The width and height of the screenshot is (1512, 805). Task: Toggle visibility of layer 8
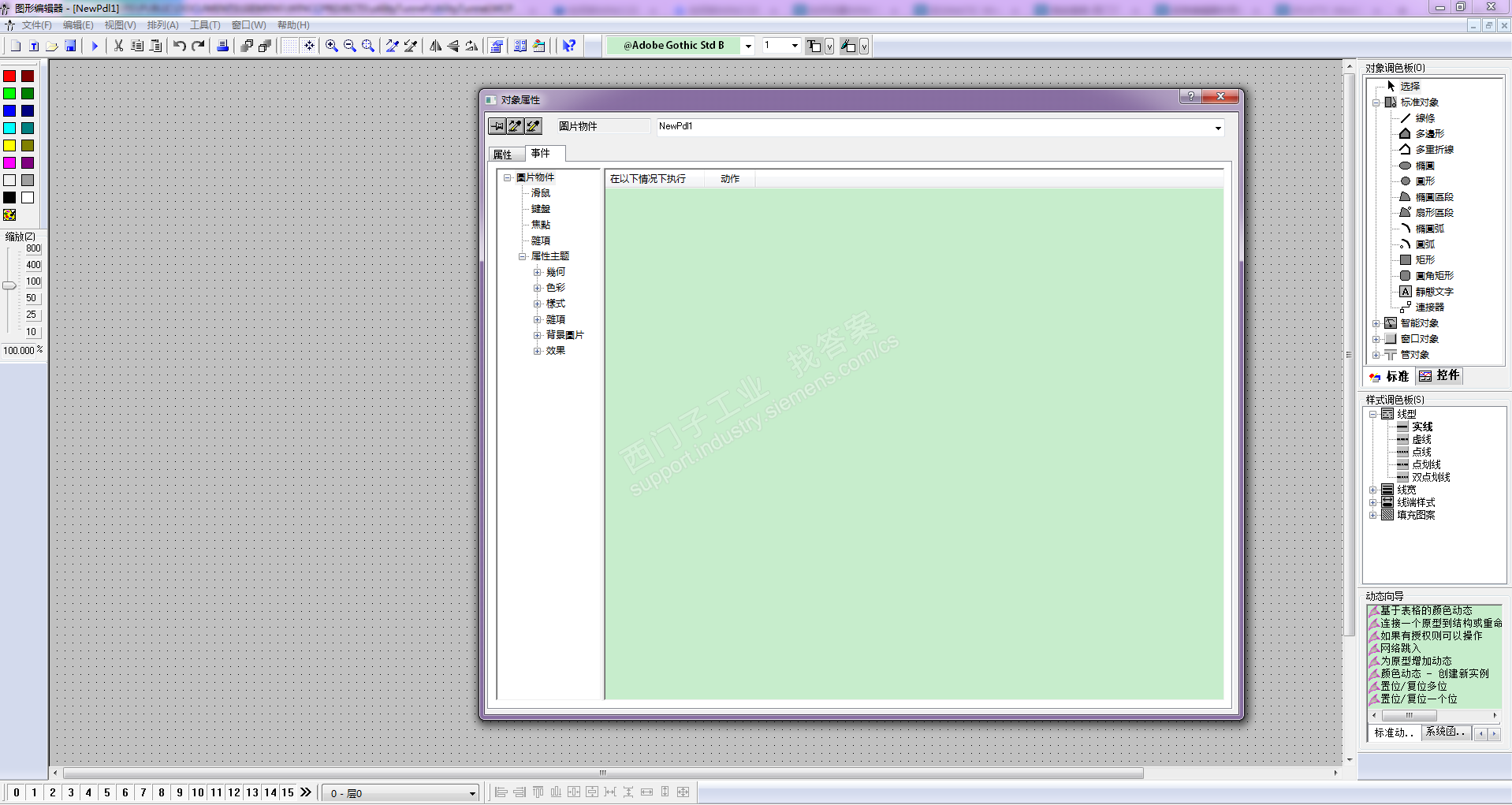(162, 792)
